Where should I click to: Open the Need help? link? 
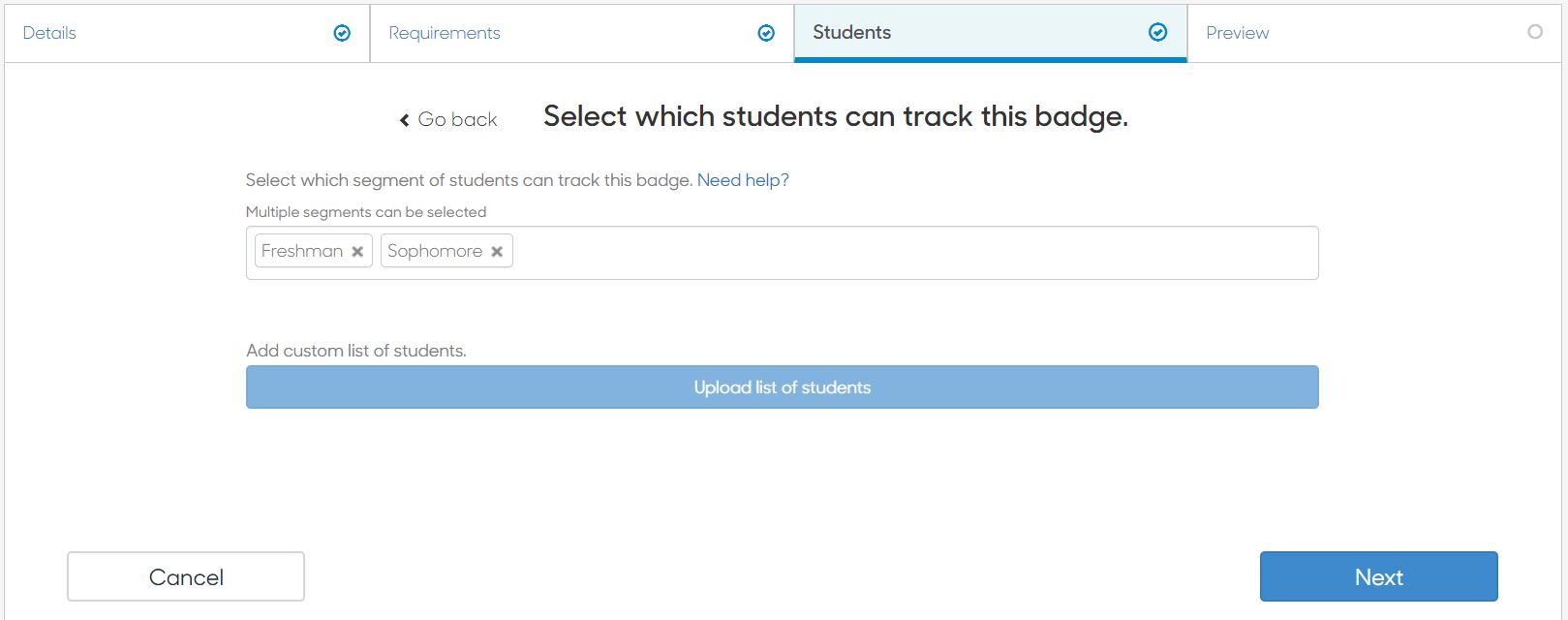pyautogui.click(x=743, y=180)
